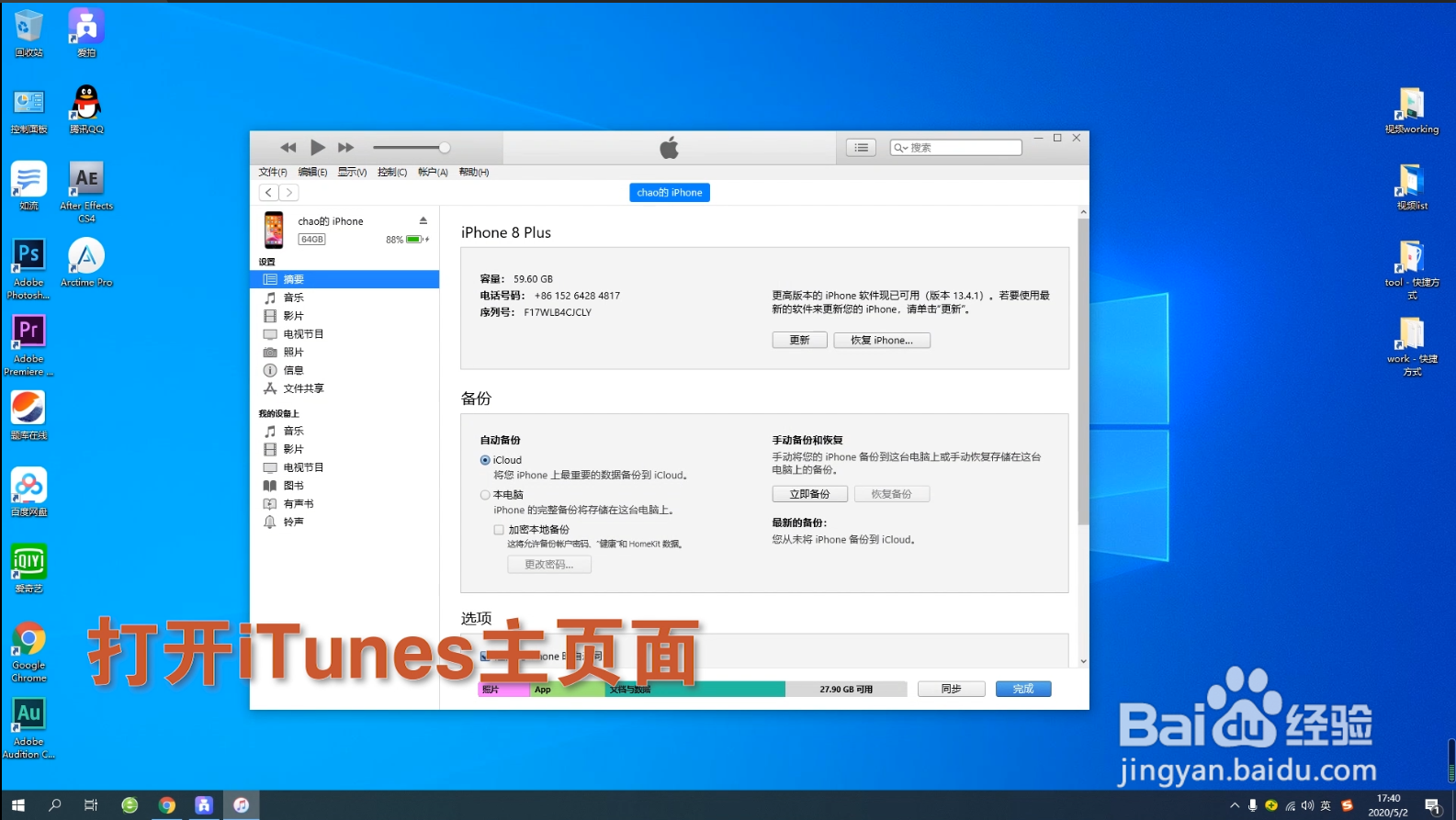Click the 更新 button

(799, 340)
